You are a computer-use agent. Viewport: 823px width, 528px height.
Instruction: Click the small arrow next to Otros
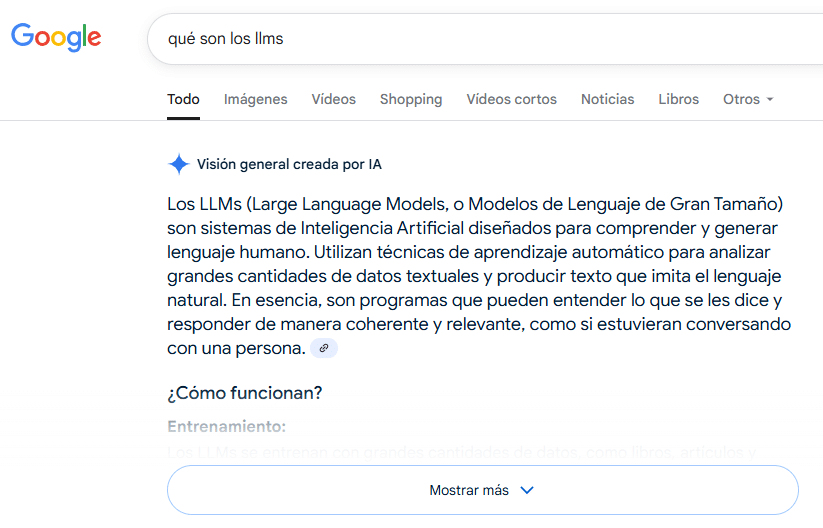770,100
